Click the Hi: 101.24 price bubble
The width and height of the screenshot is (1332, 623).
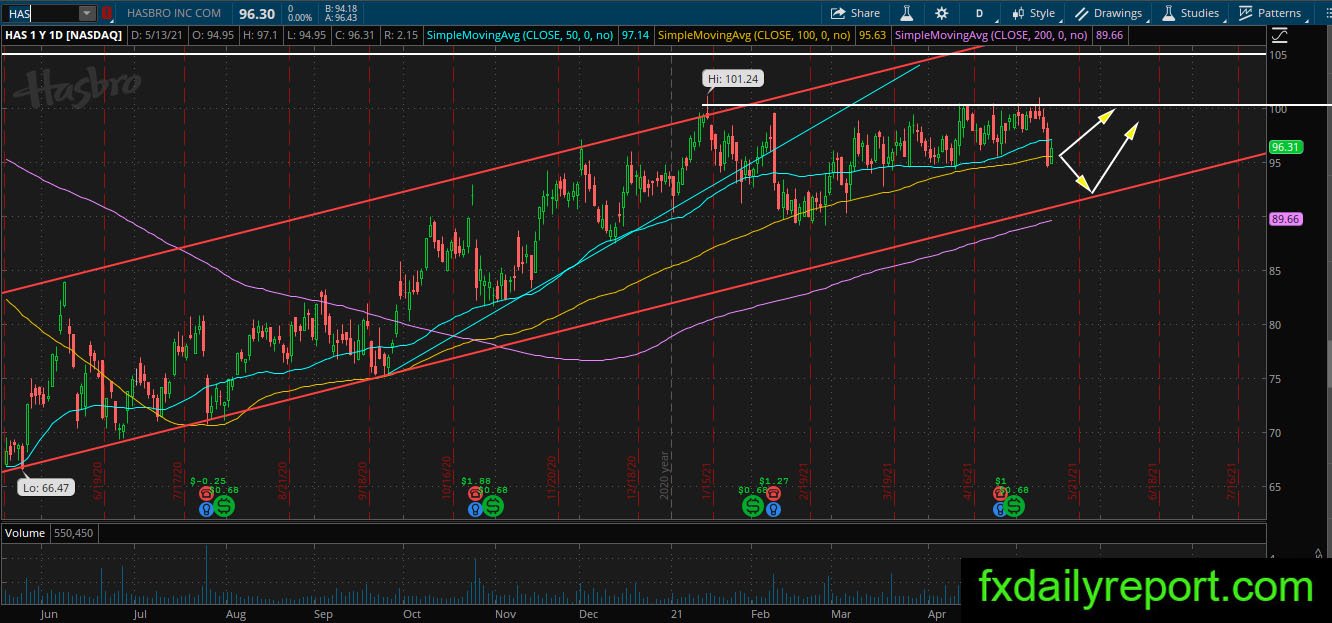point(734,78)
